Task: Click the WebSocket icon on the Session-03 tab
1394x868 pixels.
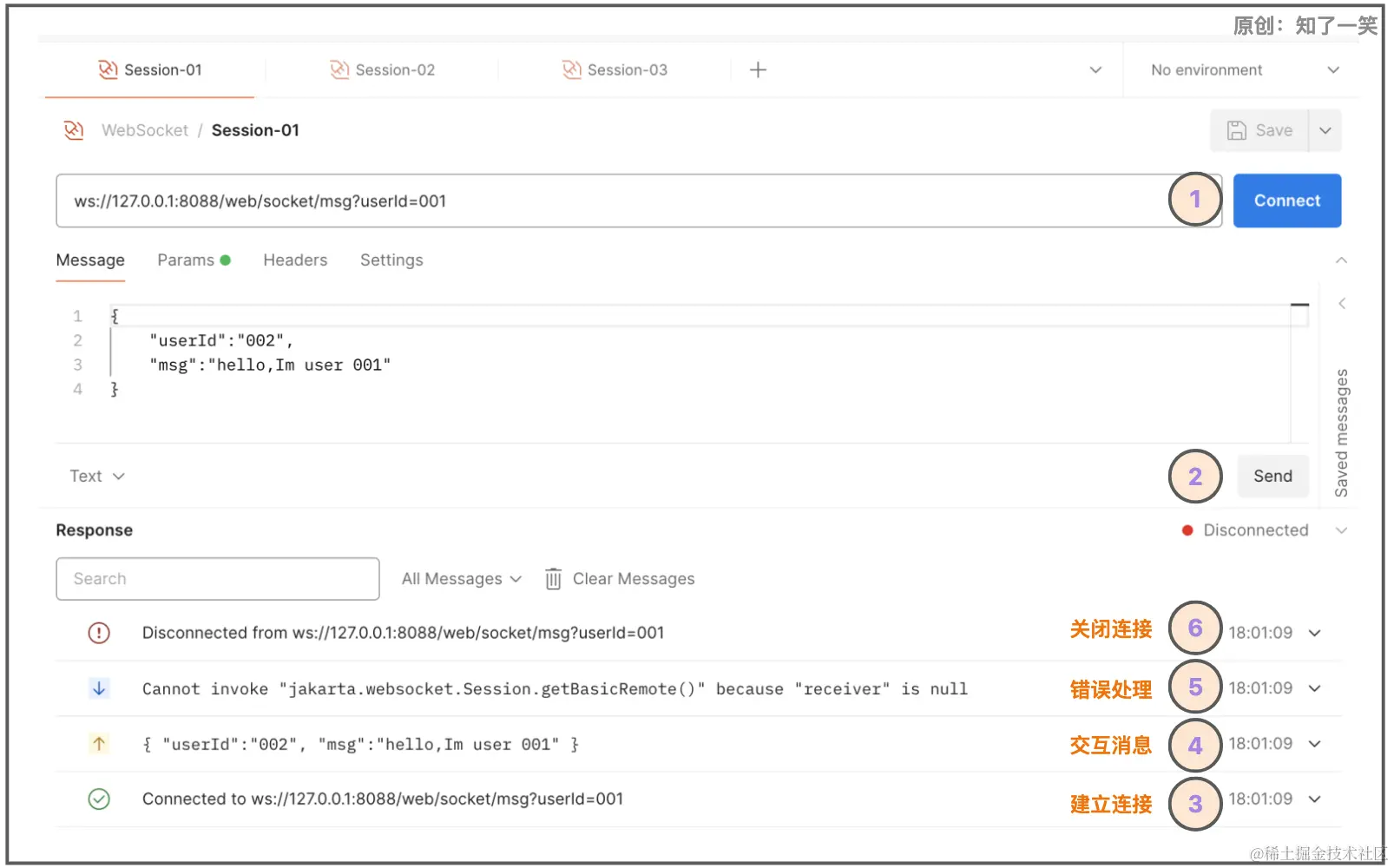Action: (572, 69)
